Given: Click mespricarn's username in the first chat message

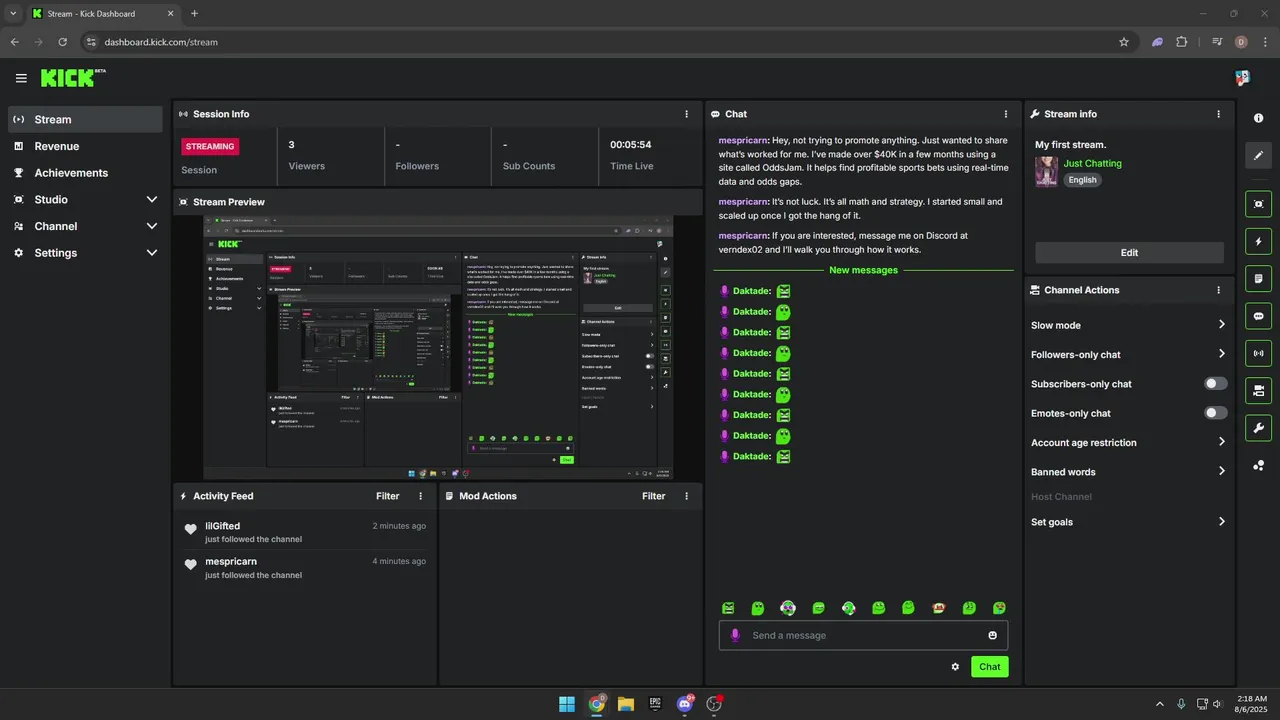Looking at the screenshot, I should coord(743,141).
